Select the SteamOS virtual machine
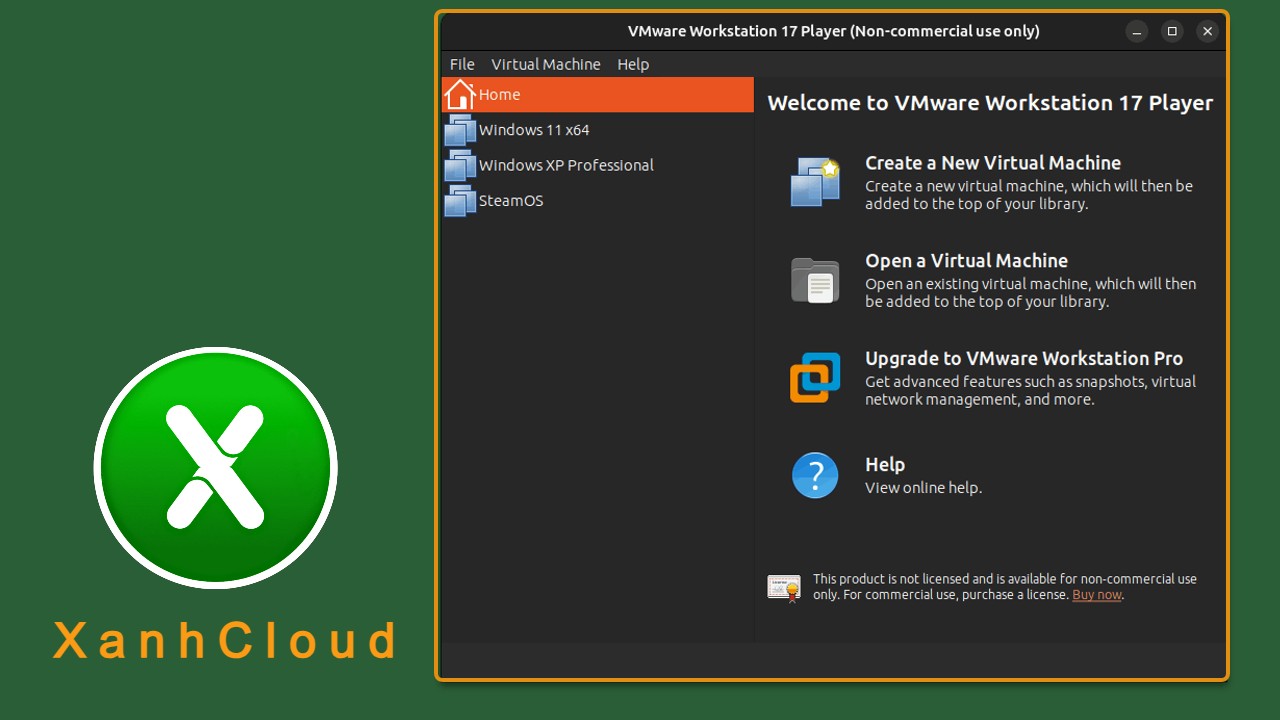The height and width of the screenshot is (720, 1280). coord(598,200)
